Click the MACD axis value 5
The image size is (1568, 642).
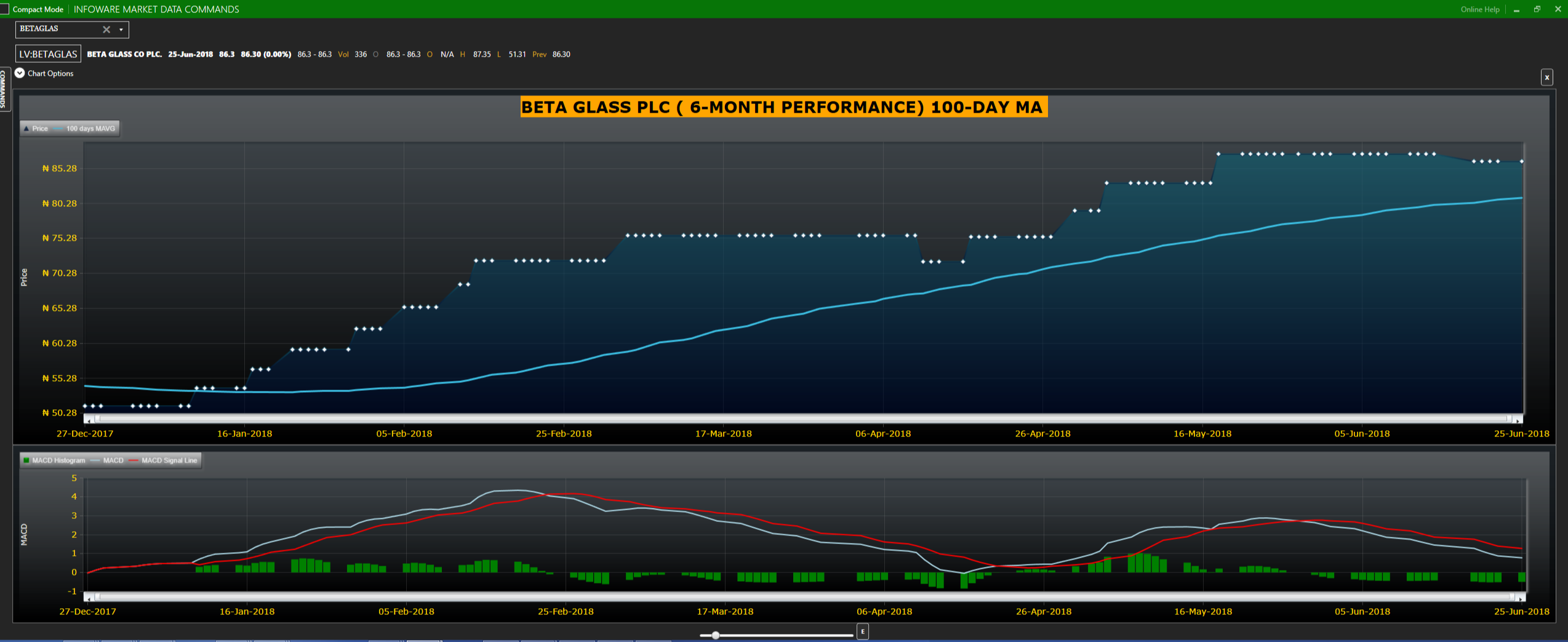click(74, 478)
